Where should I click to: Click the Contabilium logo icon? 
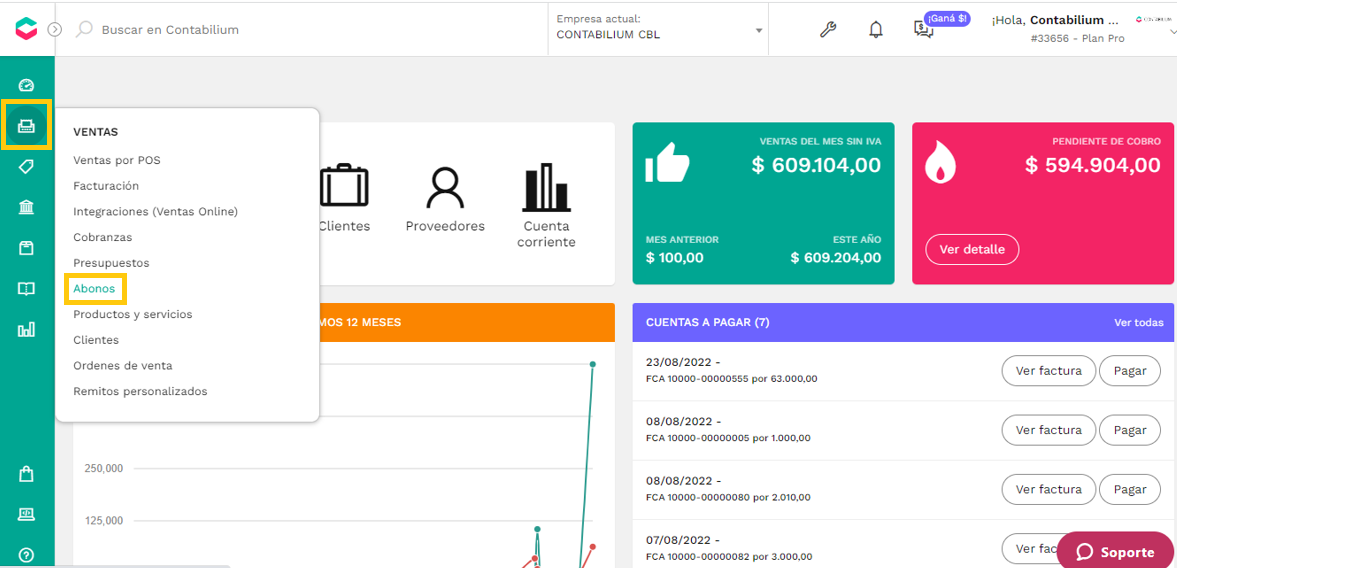tap(26, 29)
